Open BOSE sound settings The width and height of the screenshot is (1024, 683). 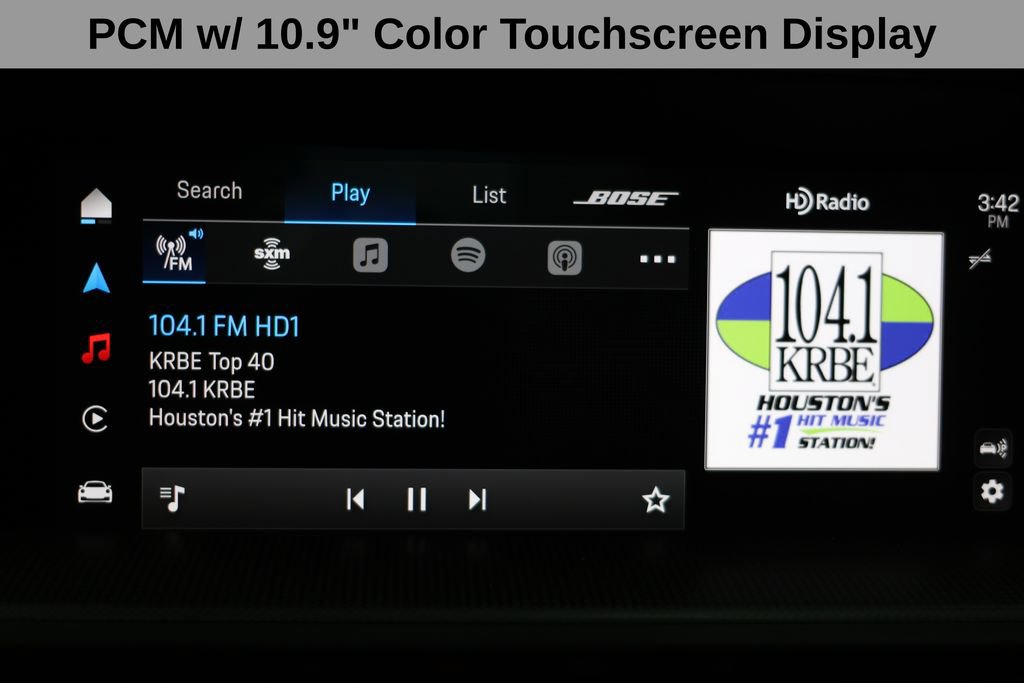click(x=626, y=198)
